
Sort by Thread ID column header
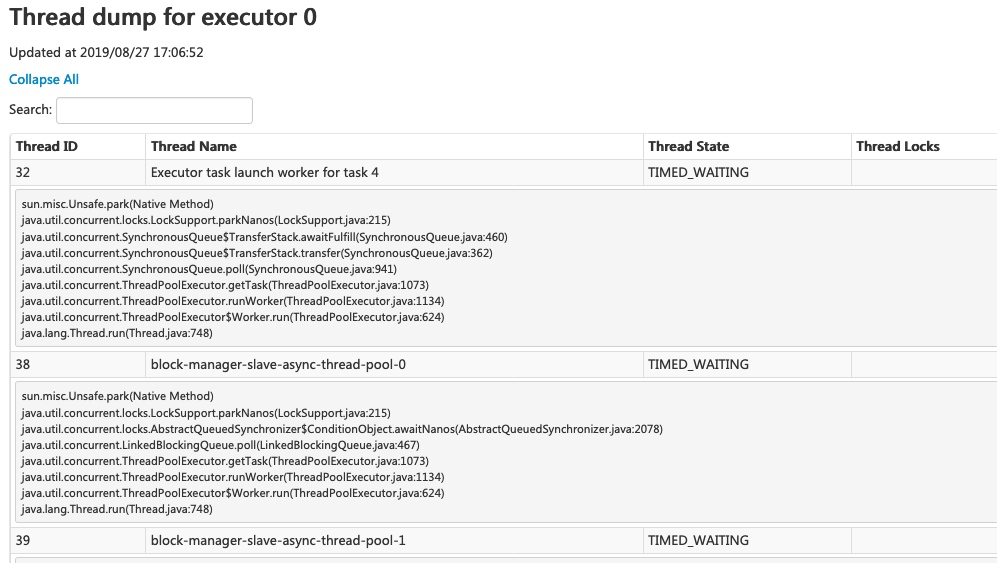(x=46, y=146)
